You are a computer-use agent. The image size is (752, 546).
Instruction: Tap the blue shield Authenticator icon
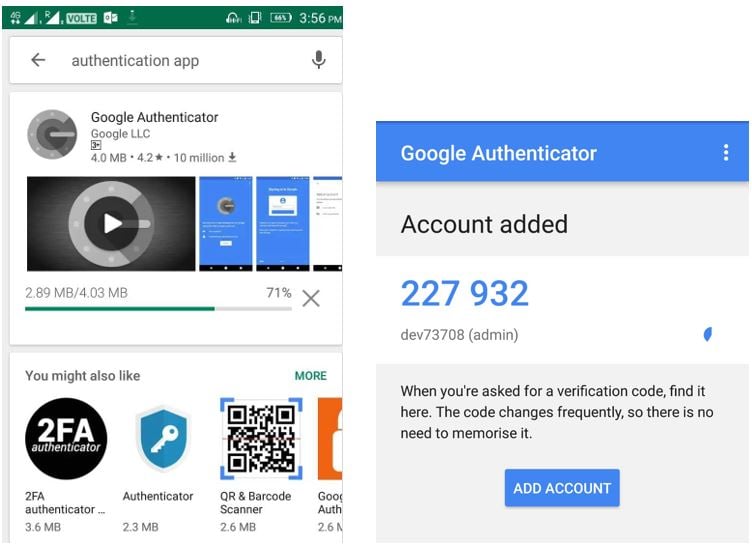click(162, 439)
